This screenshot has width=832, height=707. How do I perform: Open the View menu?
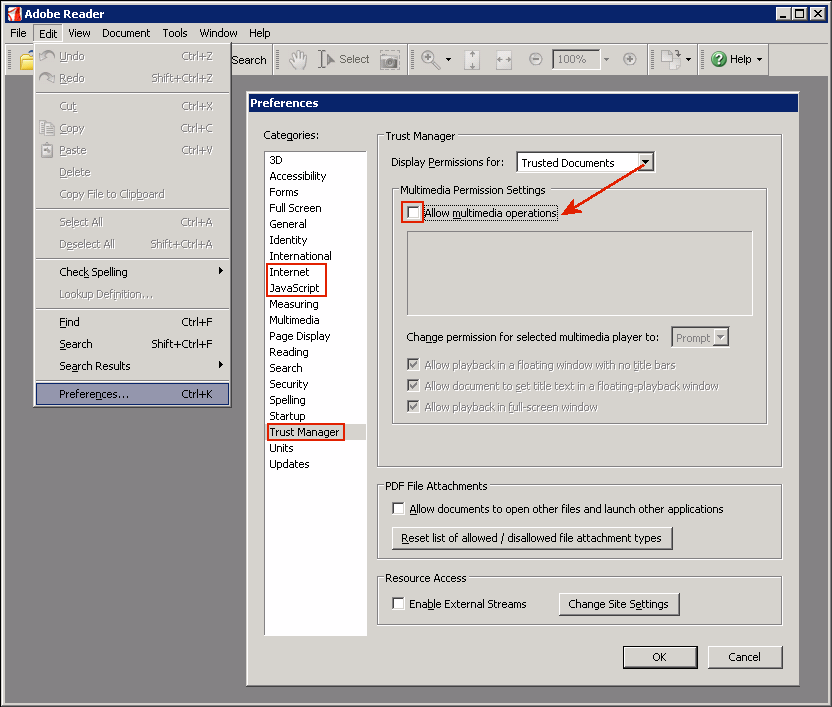79,33
